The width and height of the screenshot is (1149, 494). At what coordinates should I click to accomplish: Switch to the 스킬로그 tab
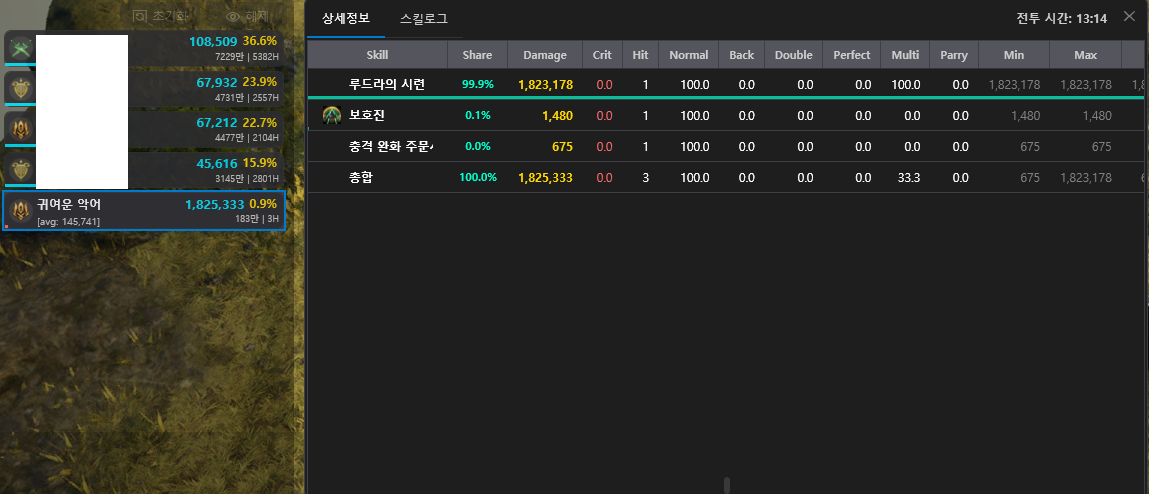pyautogui.click(x=423, y=19)
